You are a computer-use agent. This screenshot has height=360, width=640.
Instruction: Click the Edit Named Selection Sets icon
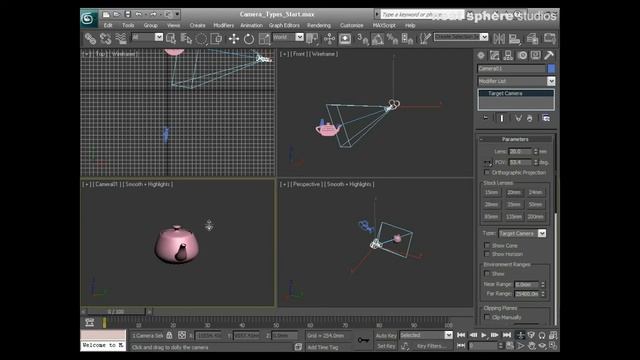[x=424, y=39]
